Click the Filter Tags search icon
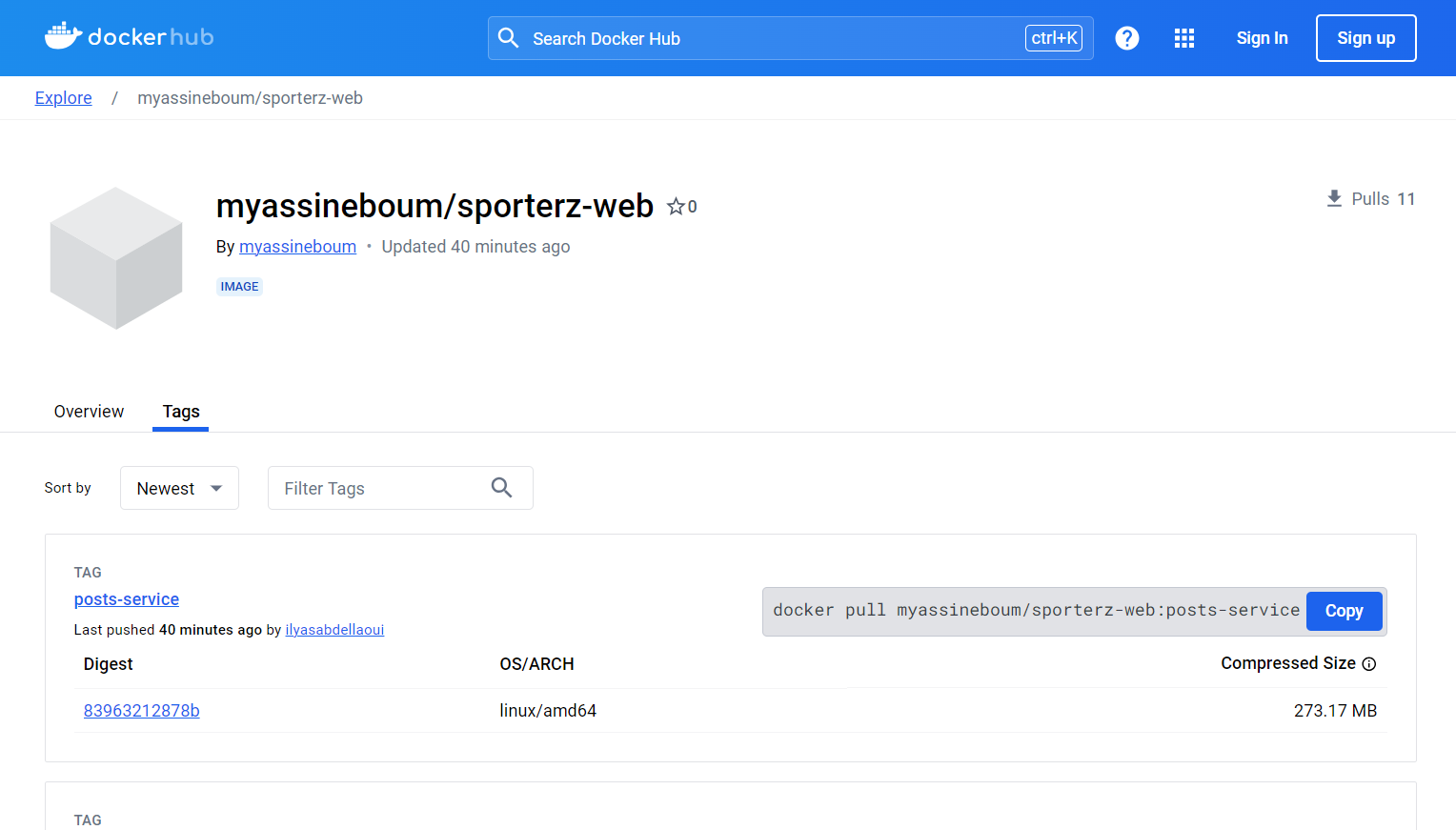The width and height of the screenshot is (1456, 830). (502, 488)
